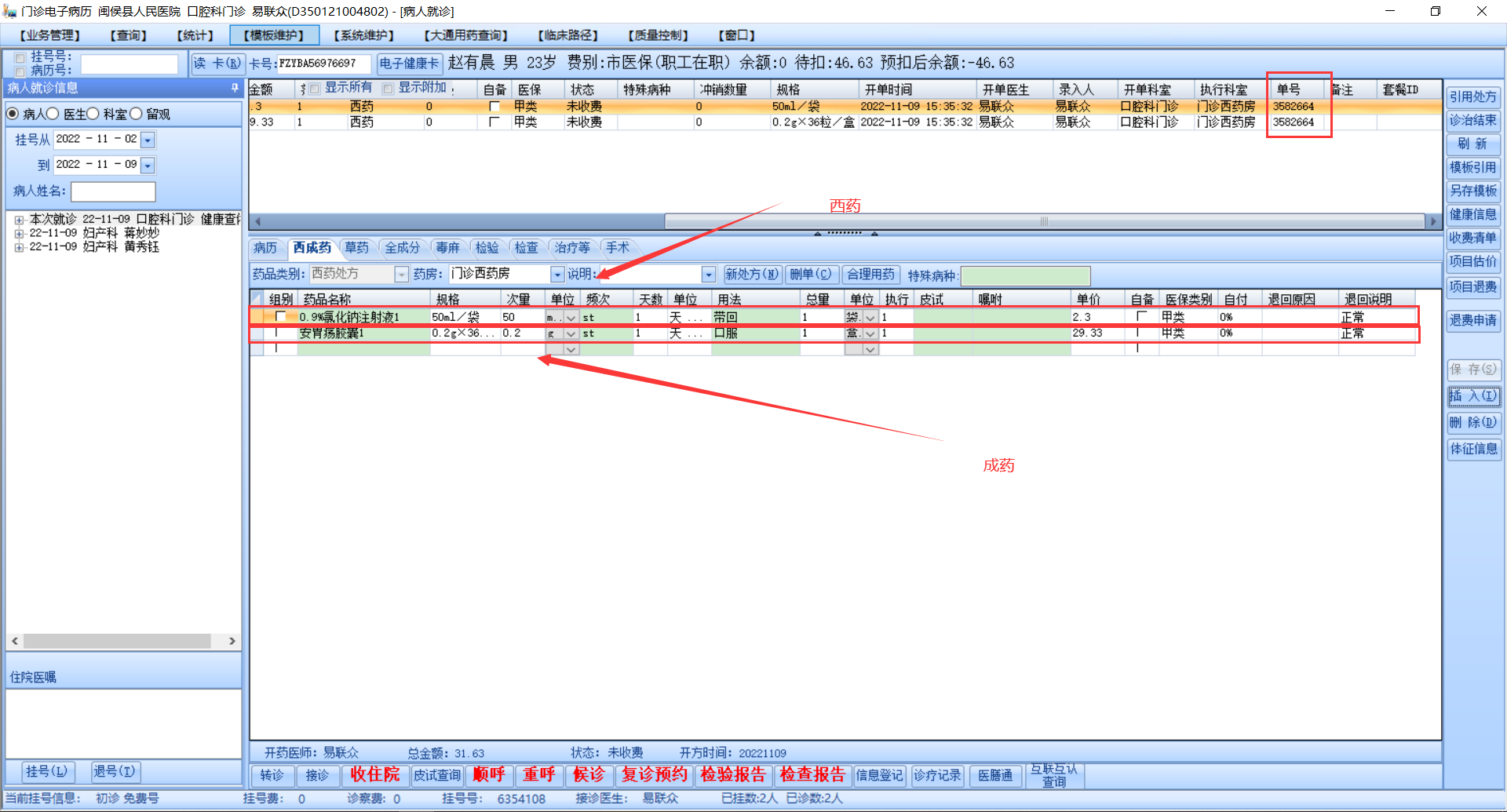Expand the 本次就诊 口腔科门诊 tree node

point(19,220)
